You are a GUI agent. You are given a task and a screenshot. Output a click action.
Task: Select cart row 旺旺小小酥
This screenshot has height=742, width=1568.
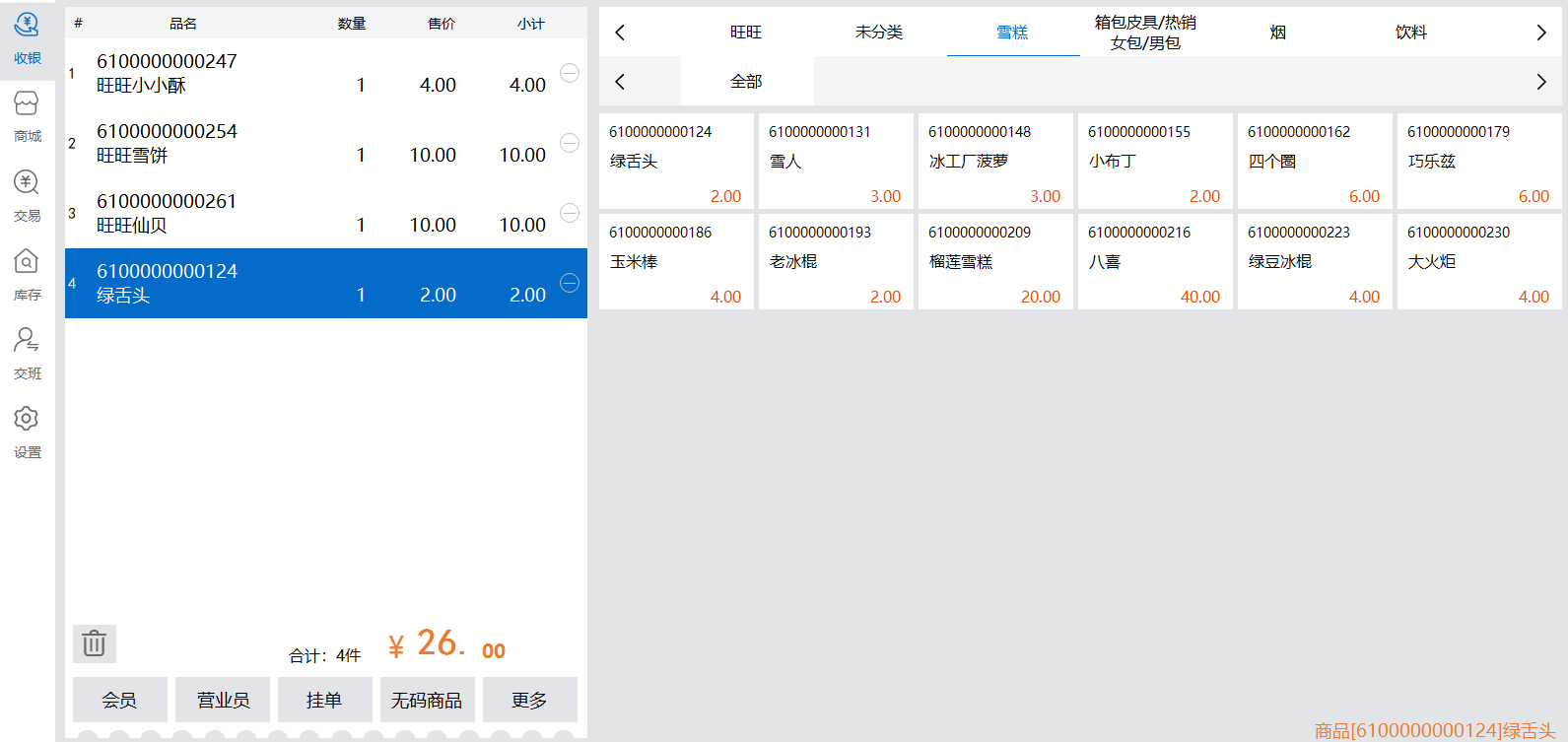coord(326,73)
